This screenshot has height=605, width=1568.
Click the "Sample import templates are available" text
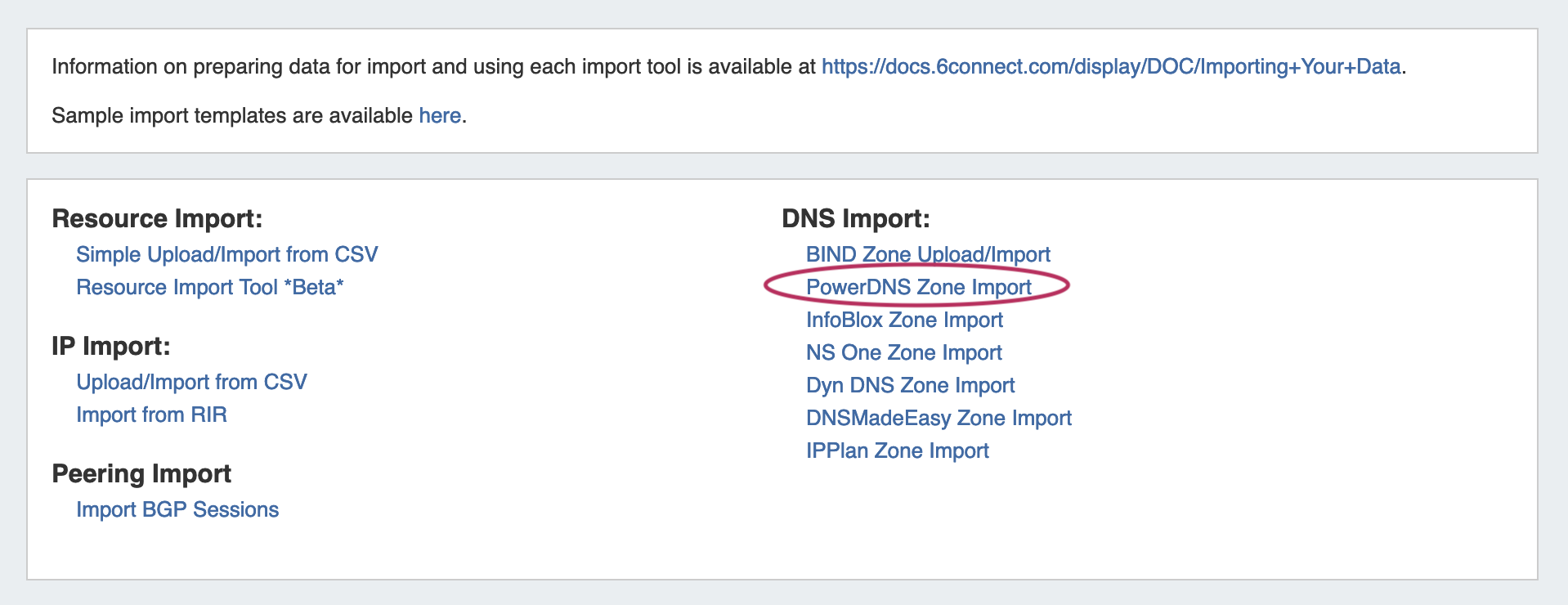click(232, 115)
